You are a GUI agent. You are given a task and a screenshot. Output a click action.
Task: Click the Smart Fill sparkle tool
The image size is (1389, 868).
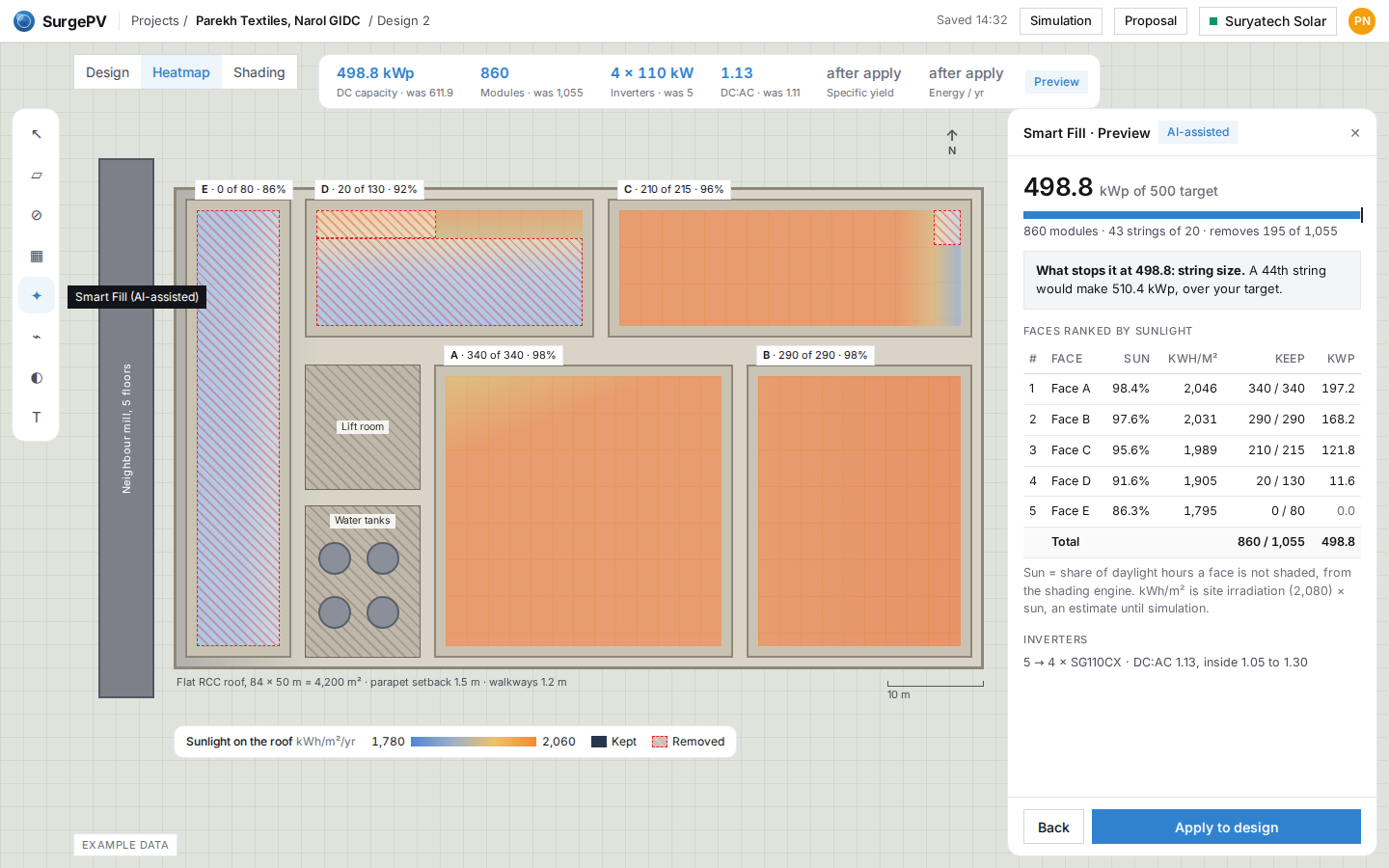pyautogui.click(x=37, y=296)
